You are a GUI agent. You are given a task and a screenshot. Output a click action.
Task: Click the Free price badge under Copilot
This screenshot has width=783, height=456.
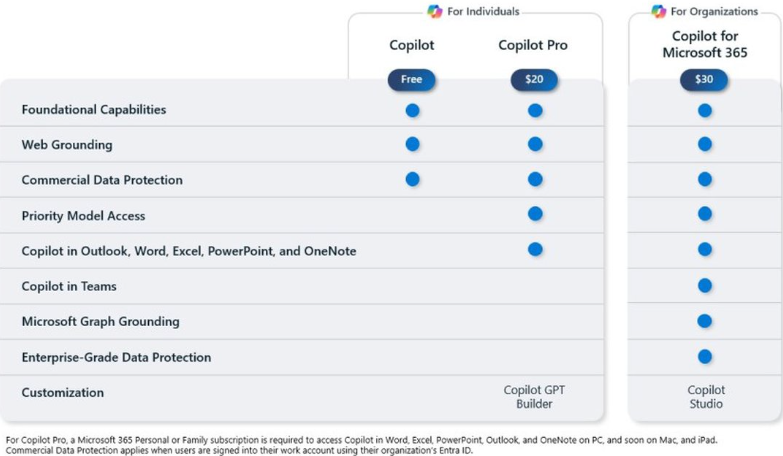coord(412,80)
